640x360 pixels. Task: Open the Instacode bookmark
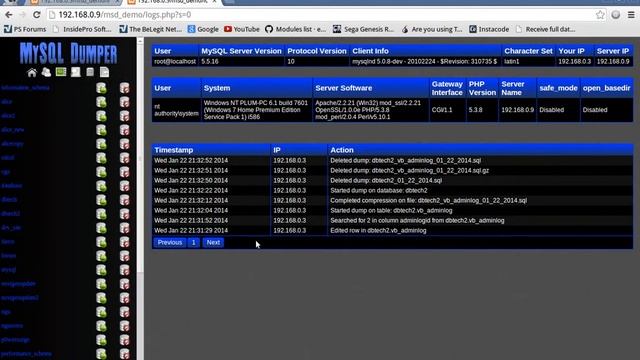point(489,29)
